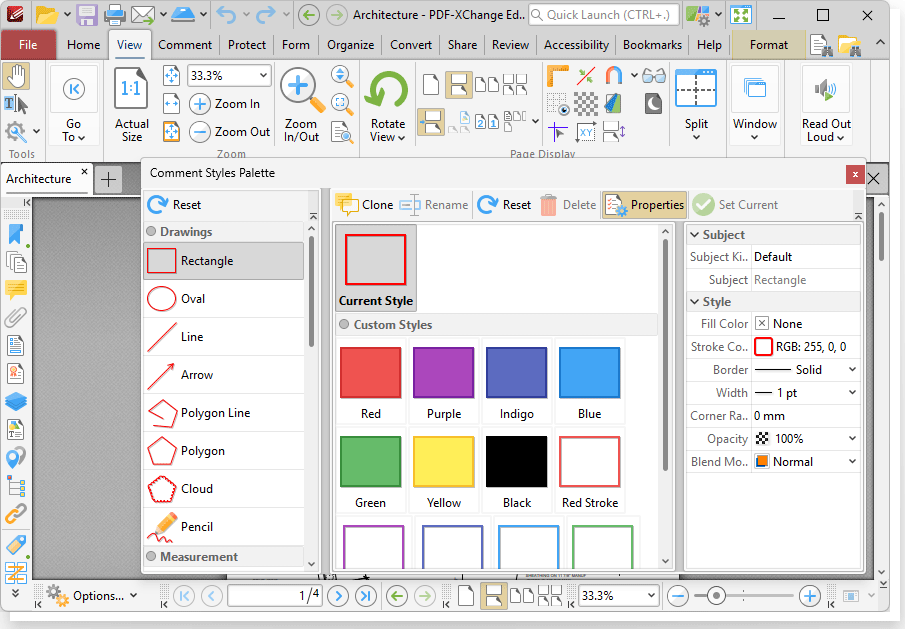Open Read Out Loud options

826,105
